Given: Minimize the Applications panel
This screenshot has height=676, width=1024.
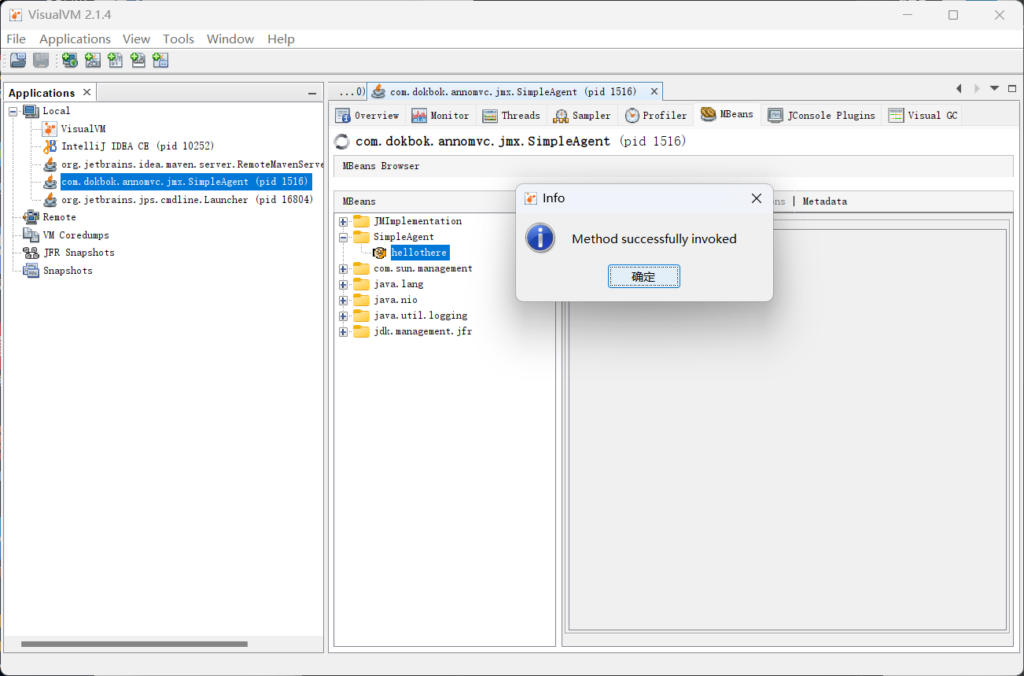Looking at the screenshot, I should pos(312,93).
